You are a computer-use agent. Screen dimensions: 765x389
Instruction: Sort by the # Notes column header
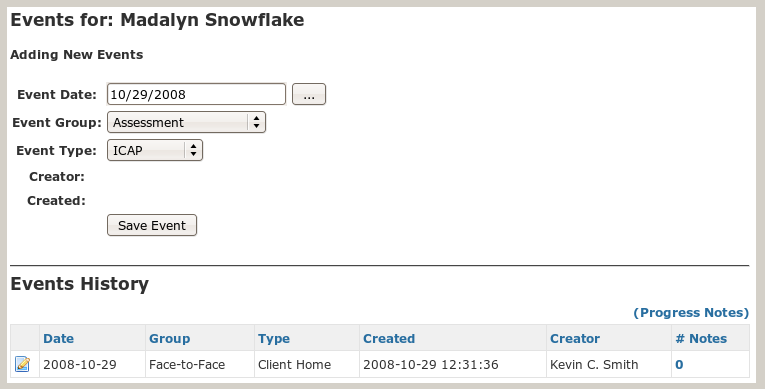pyautogui.click(x=701, y=338)
